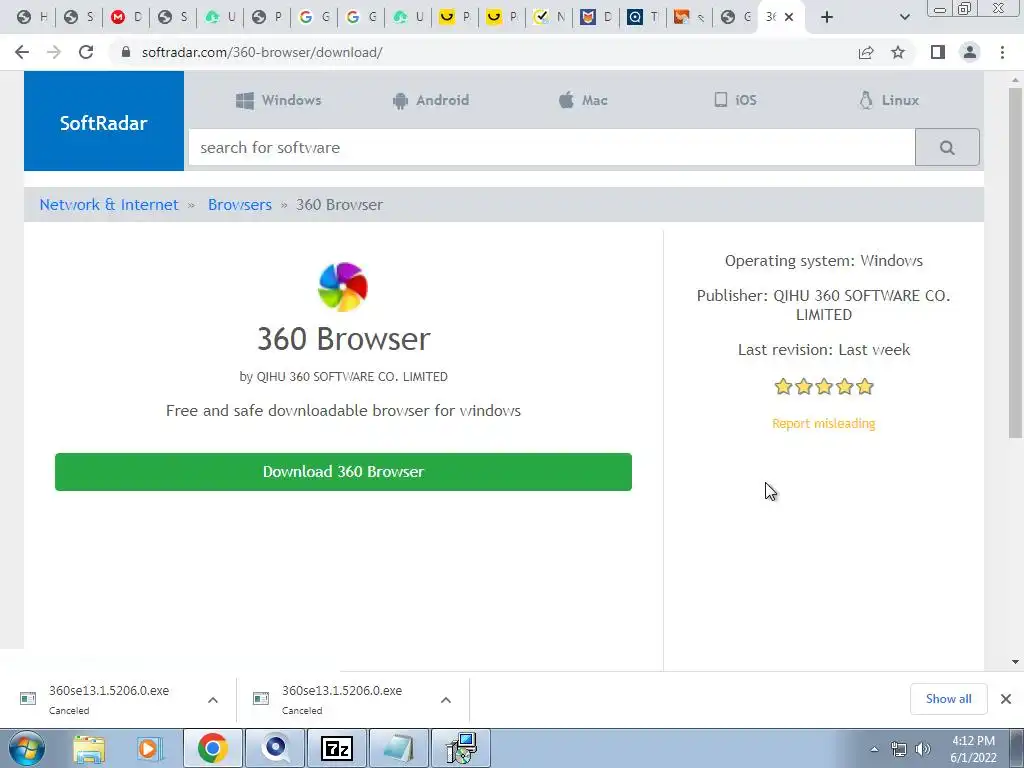Select the iOS platform category
1024x768 pixels.
[735, 100]
